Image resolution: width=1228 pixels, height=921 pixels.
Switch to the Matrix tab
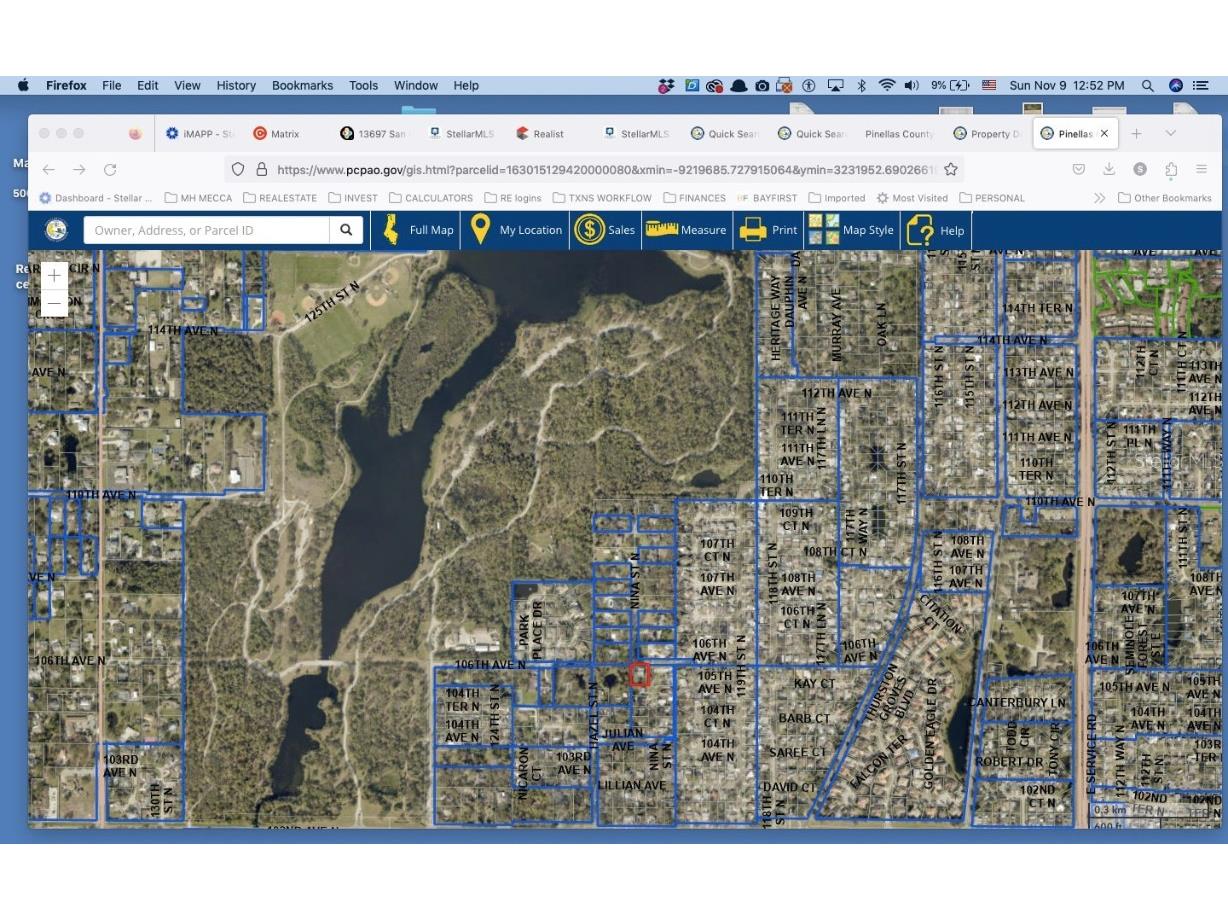[277, 134]
